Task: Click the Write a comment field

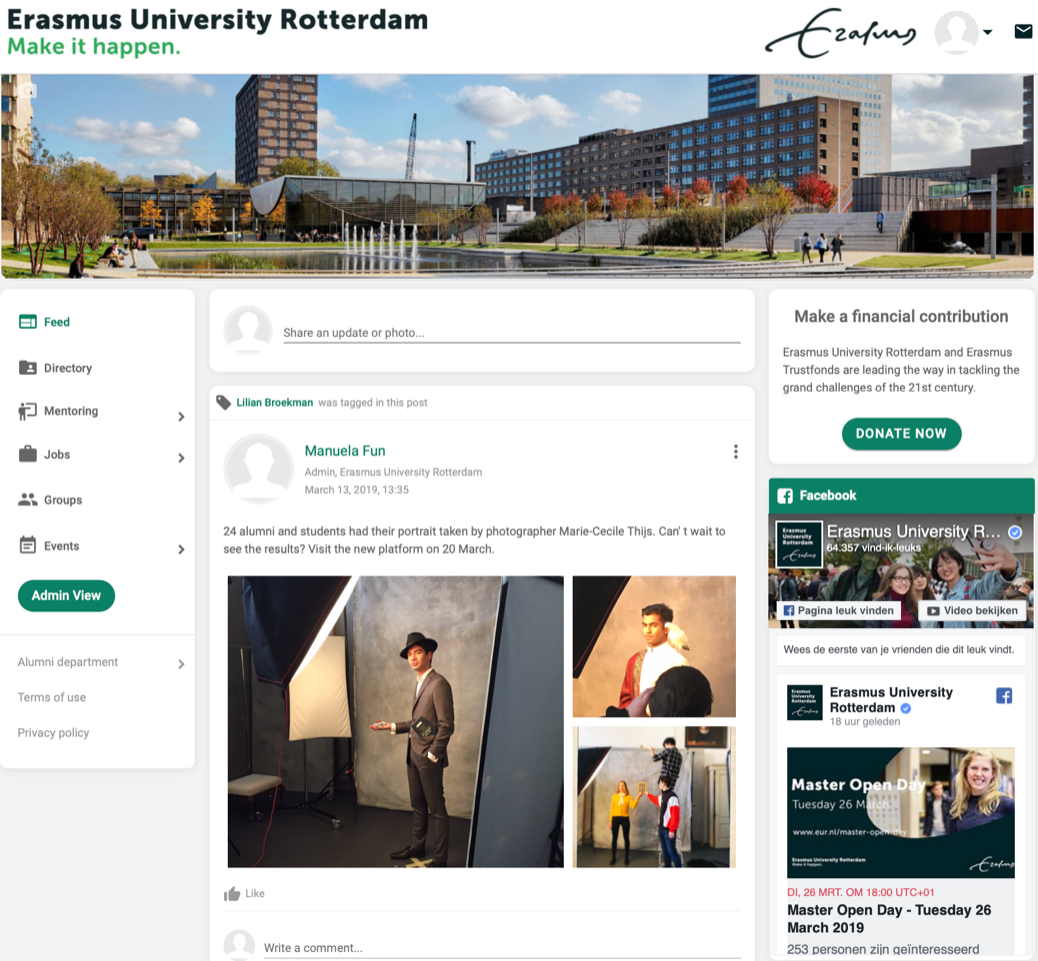Action: (x=502, y=948)
